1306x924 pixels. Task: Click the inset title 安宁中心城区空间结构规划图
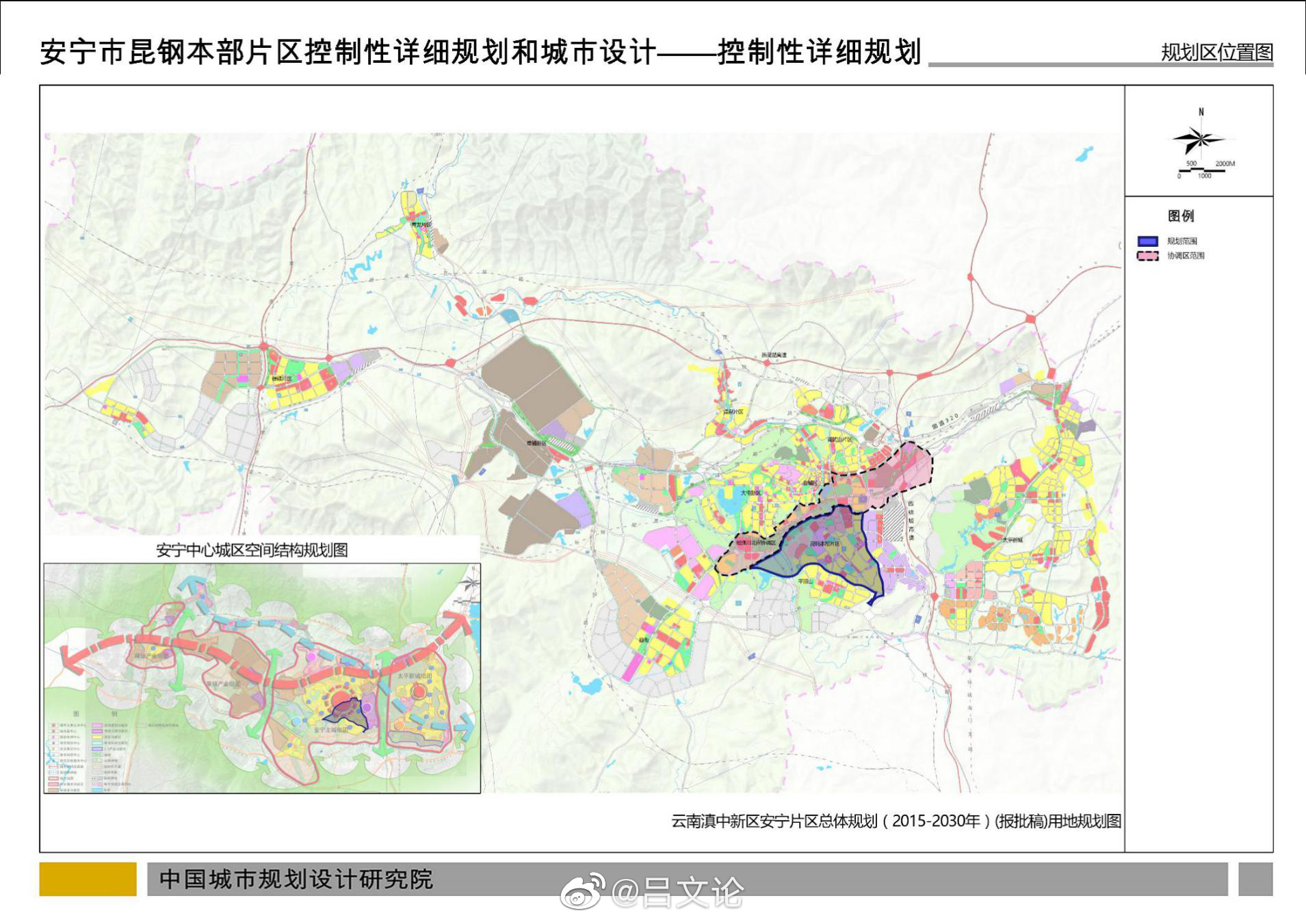(x=252, y=550)
